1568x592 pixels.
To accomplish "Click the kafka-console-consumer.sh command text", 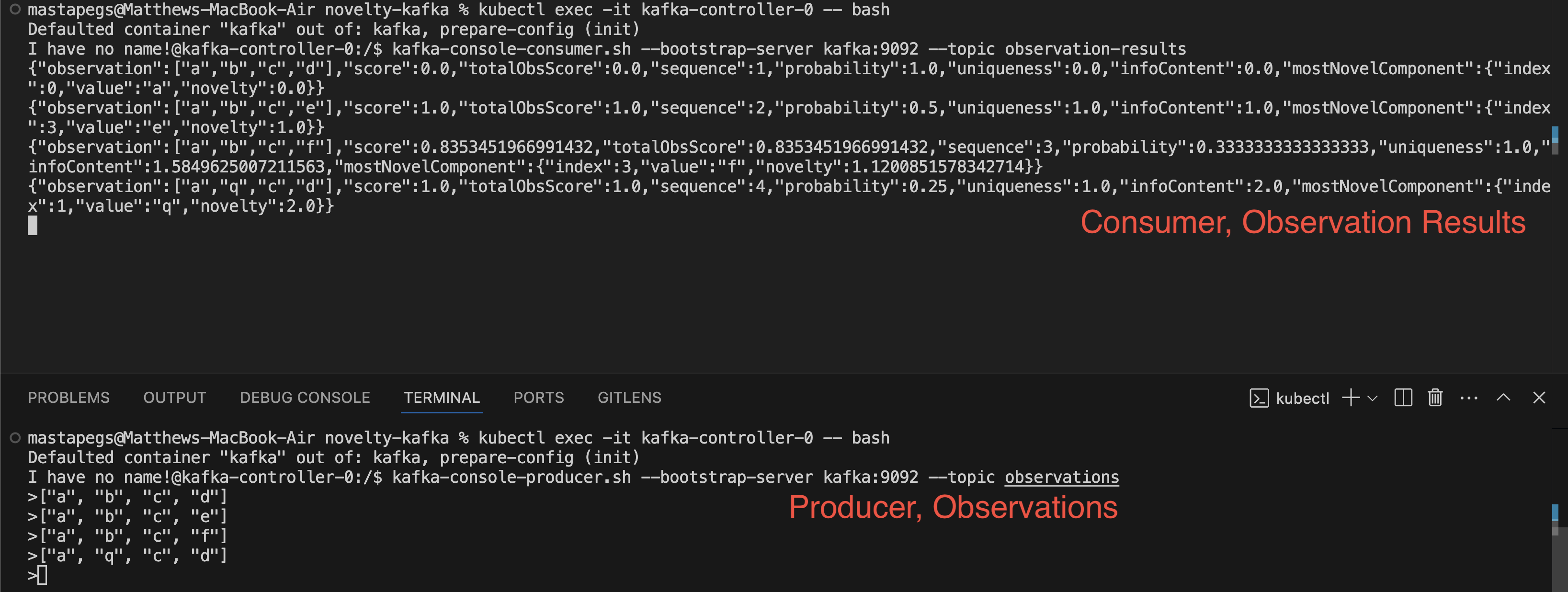I will [x=511, y=49].
